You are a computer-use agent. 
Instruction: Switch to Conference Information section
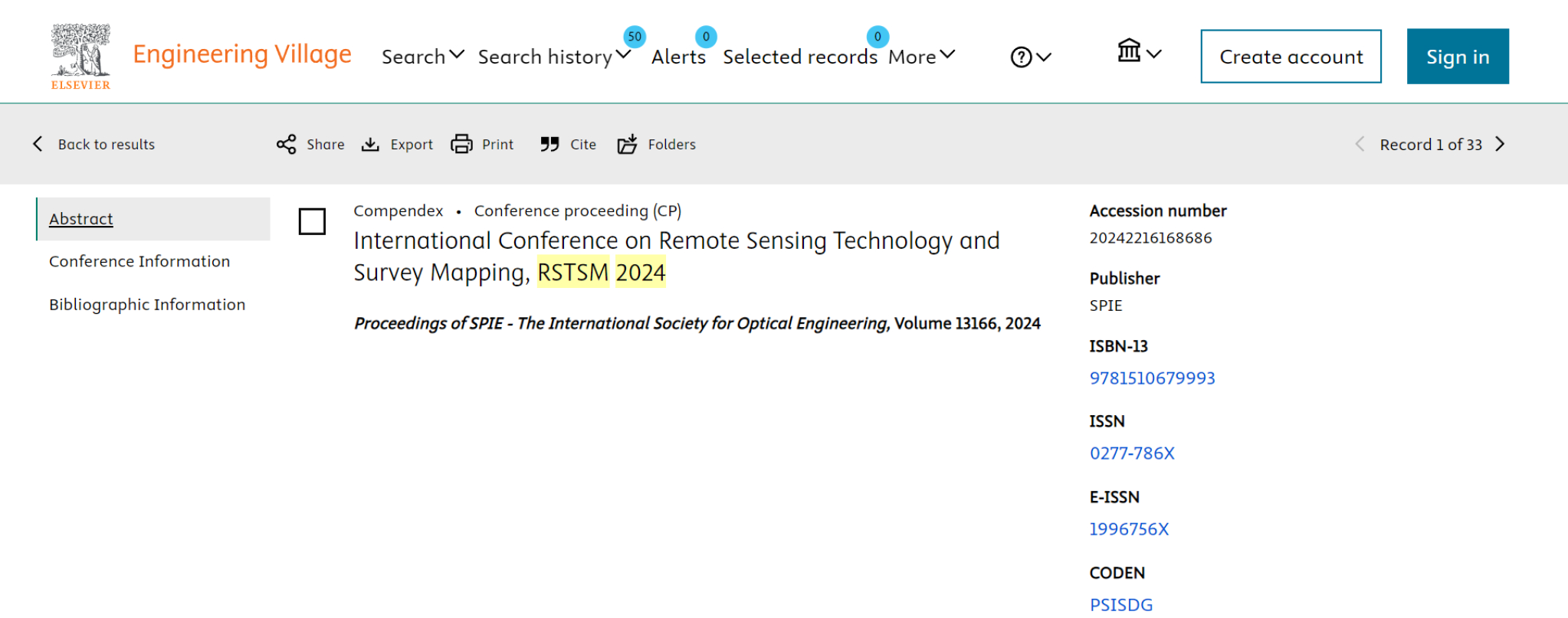coord(139,262)
